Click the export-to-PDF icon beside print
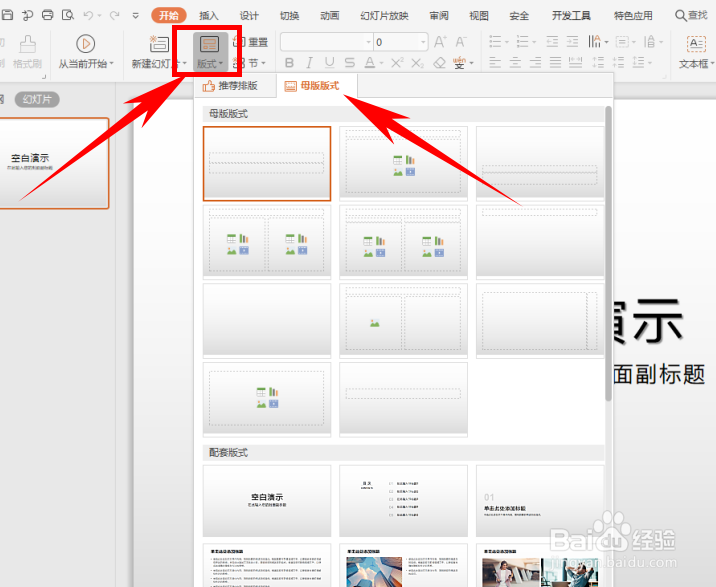 (27, 15)
